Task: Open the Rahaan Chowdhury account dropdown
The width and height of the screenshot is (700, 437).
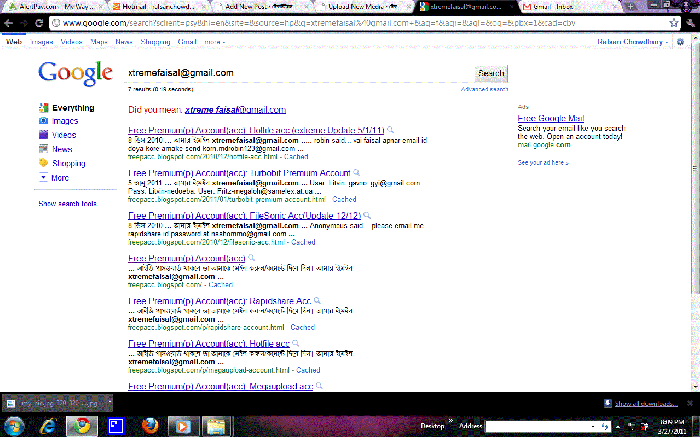Action: 633,42
